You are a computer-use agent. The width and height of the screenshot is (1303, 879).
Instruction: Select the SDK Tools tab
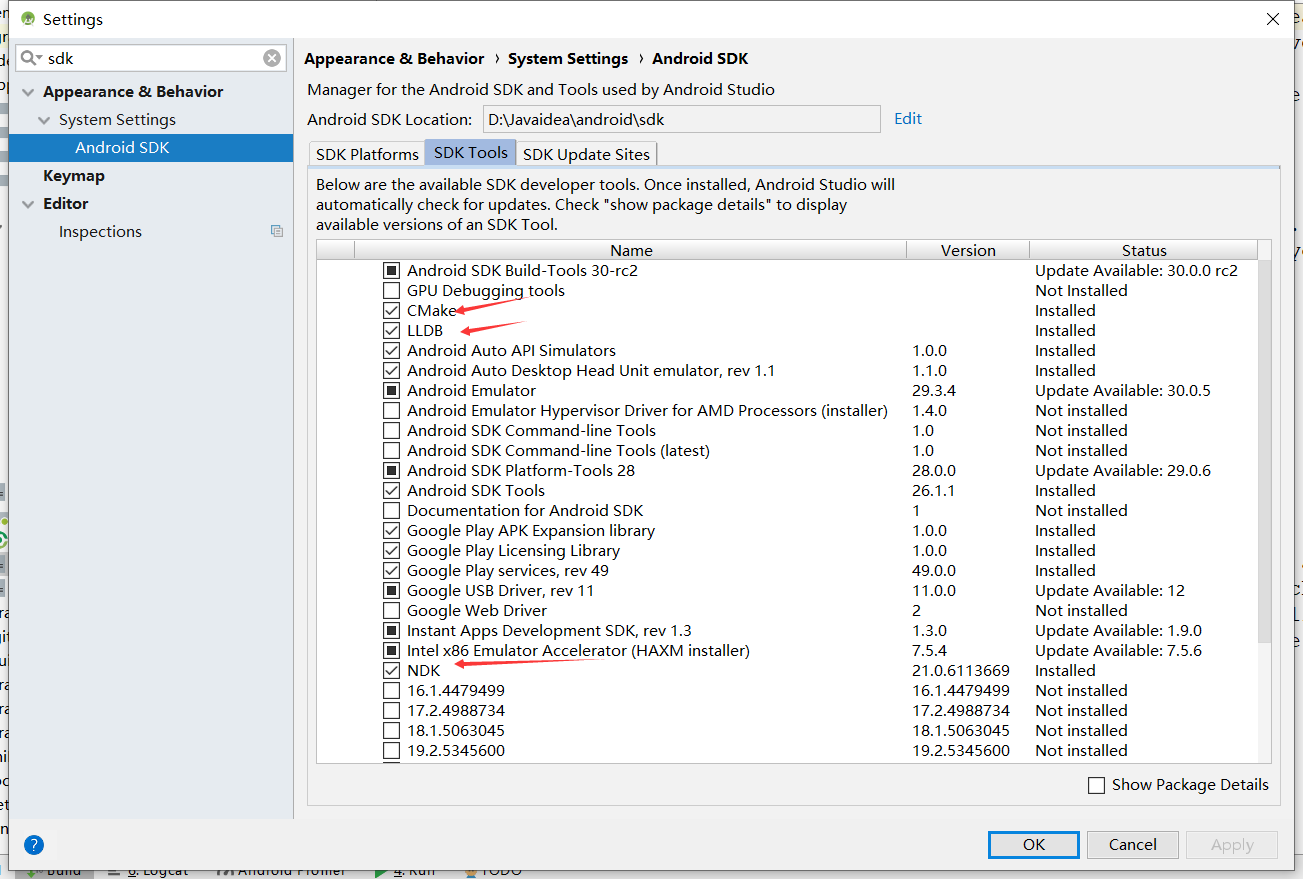point(471,153)
